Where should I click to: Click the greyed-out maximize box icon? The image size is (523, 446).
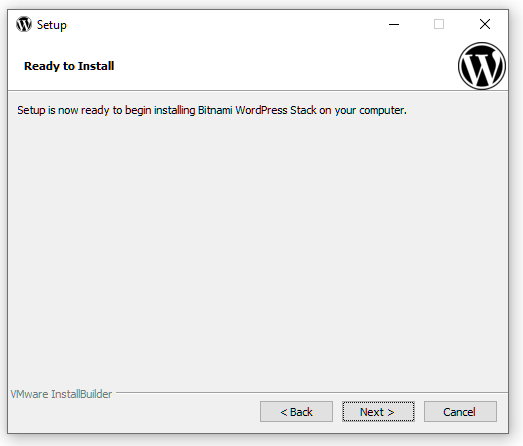(x=439, y=24)
